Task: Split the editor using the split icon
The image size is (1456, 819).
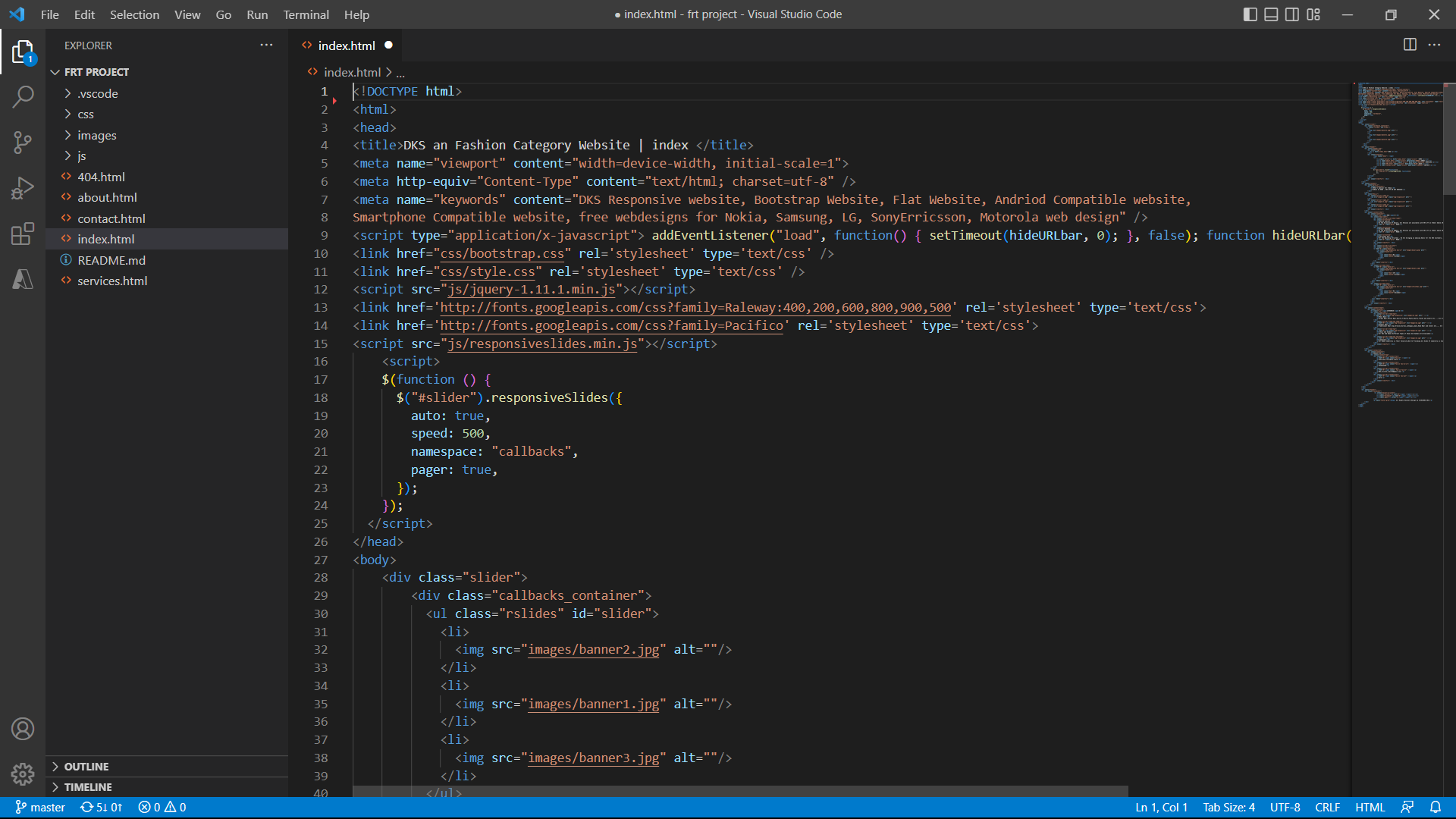Action: (x=1410, y=45)
